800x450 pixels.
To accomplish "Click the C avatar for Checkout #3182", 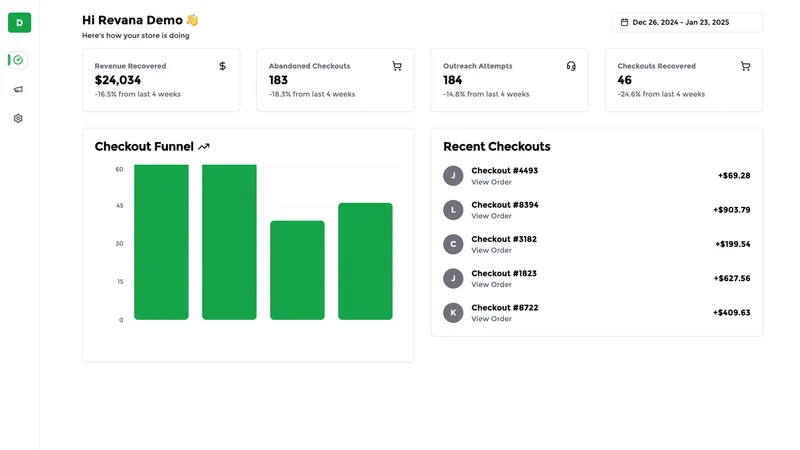I will (453, 244).
